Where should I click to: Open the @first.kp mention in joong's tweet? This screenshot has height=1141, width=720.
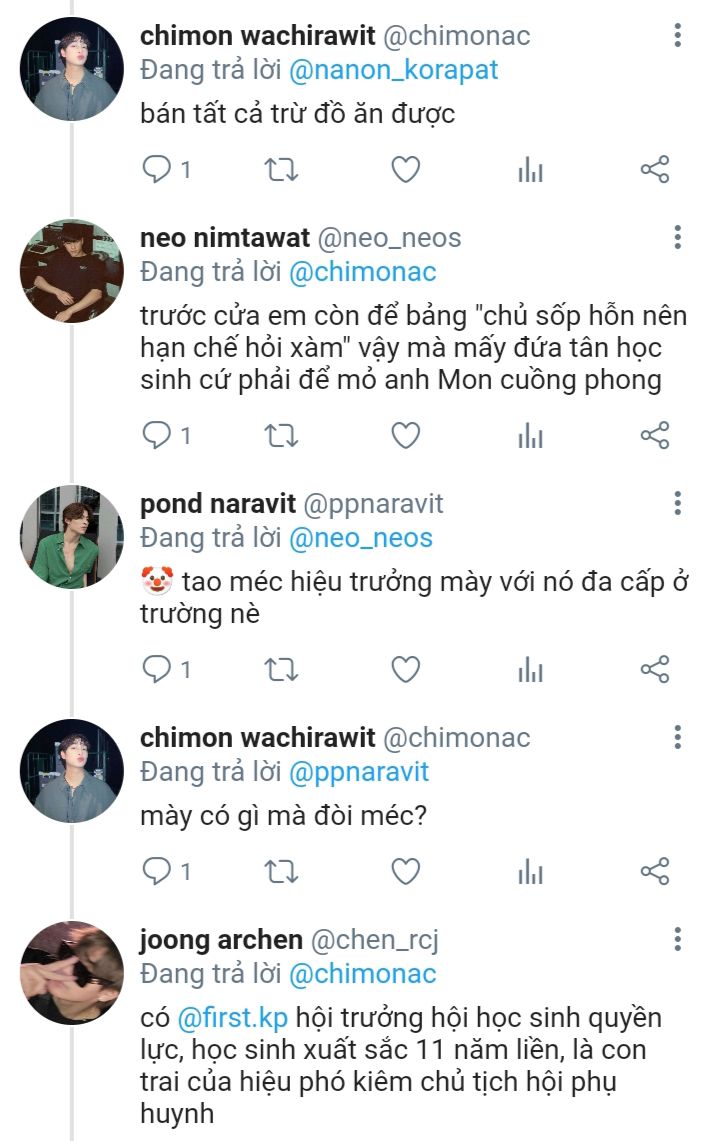point(232,1018)
